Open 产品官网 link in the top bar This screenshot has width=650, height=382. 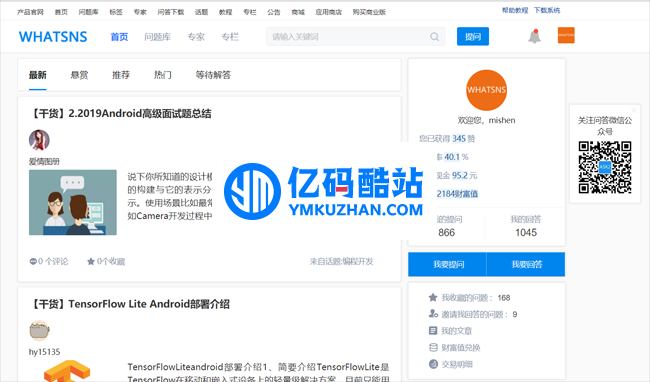point(30,12)
